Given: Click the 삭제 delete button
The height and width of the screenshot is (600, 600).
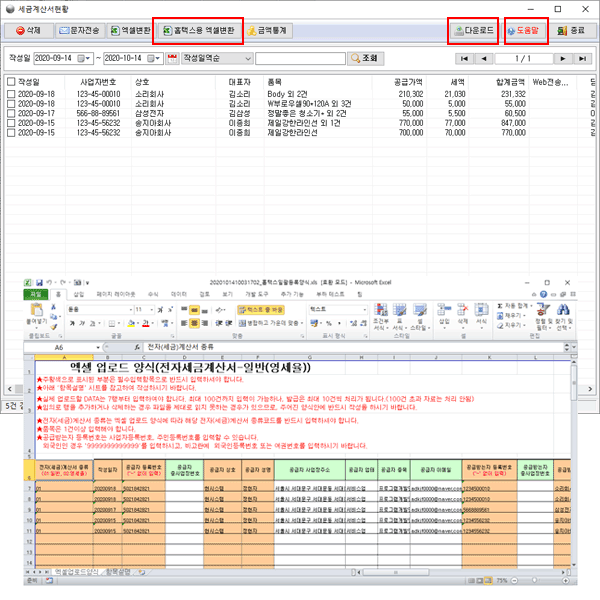Looking at the screenshot, I should coord(29,31).
